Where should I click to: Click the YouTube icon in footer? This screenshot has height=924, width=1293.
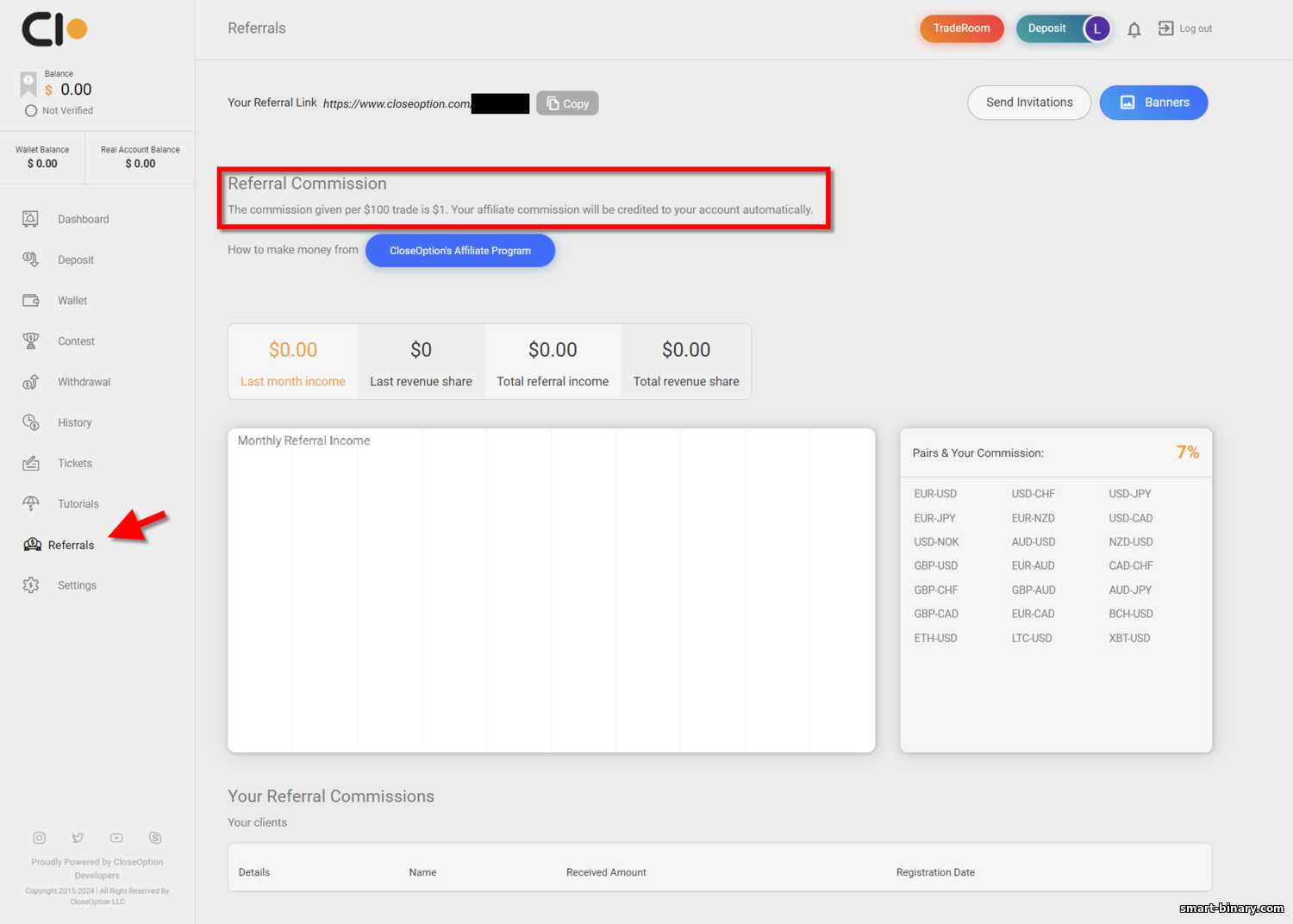coord(116,838)
